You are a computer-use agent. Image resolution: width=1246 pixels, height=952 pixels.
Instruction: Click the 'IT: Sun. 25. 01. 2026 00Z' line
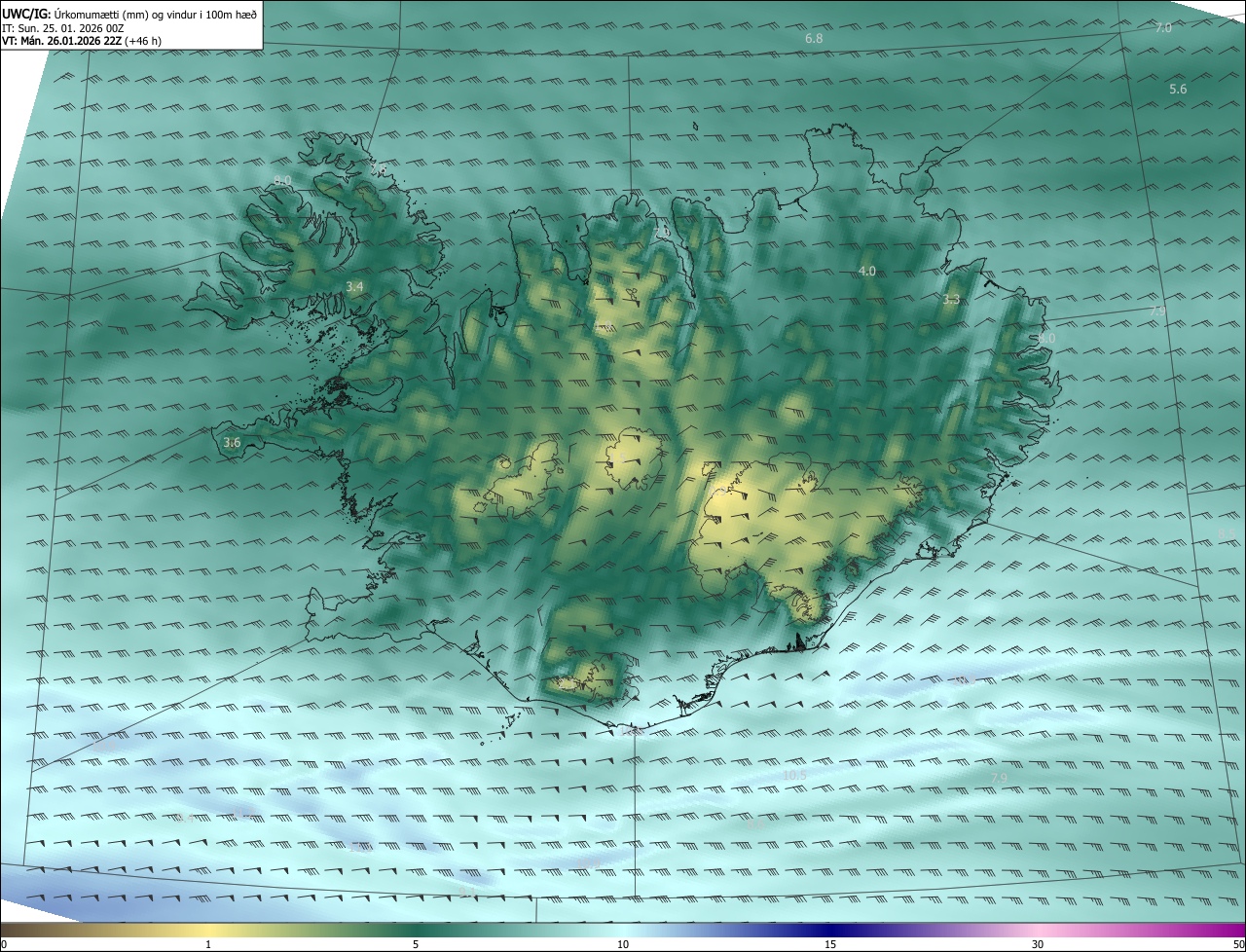[x=64, y=28]
